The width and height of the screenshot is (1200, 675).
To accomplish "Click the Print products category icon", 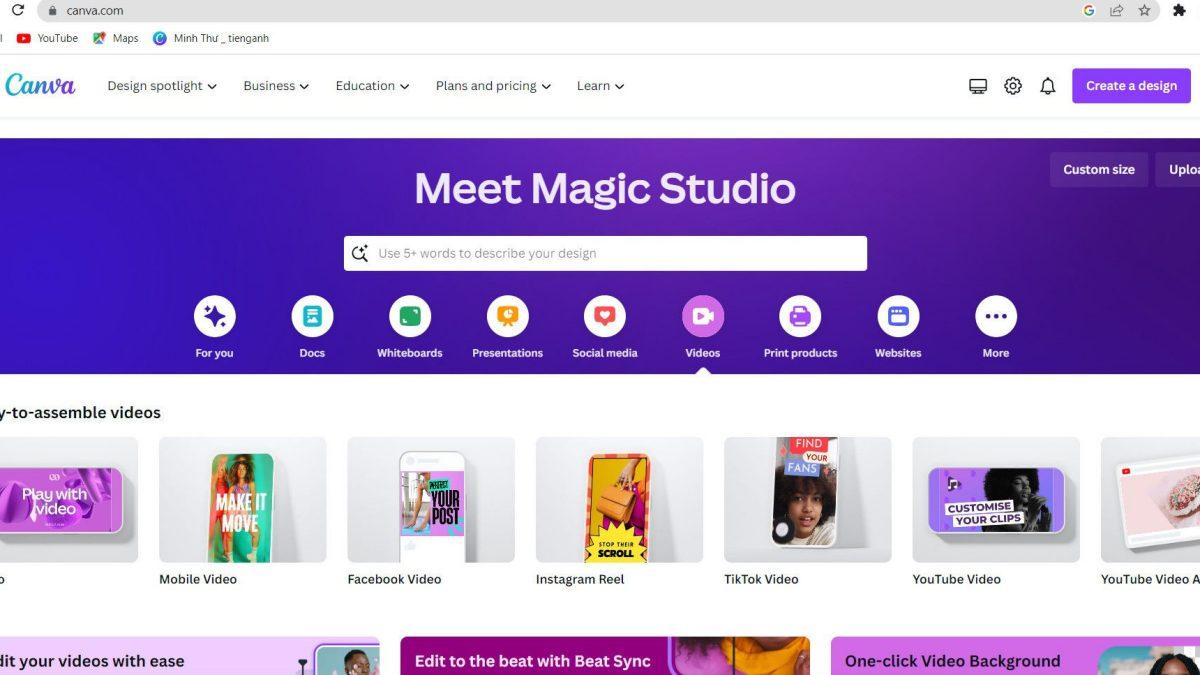I will [x=800, y=315].
